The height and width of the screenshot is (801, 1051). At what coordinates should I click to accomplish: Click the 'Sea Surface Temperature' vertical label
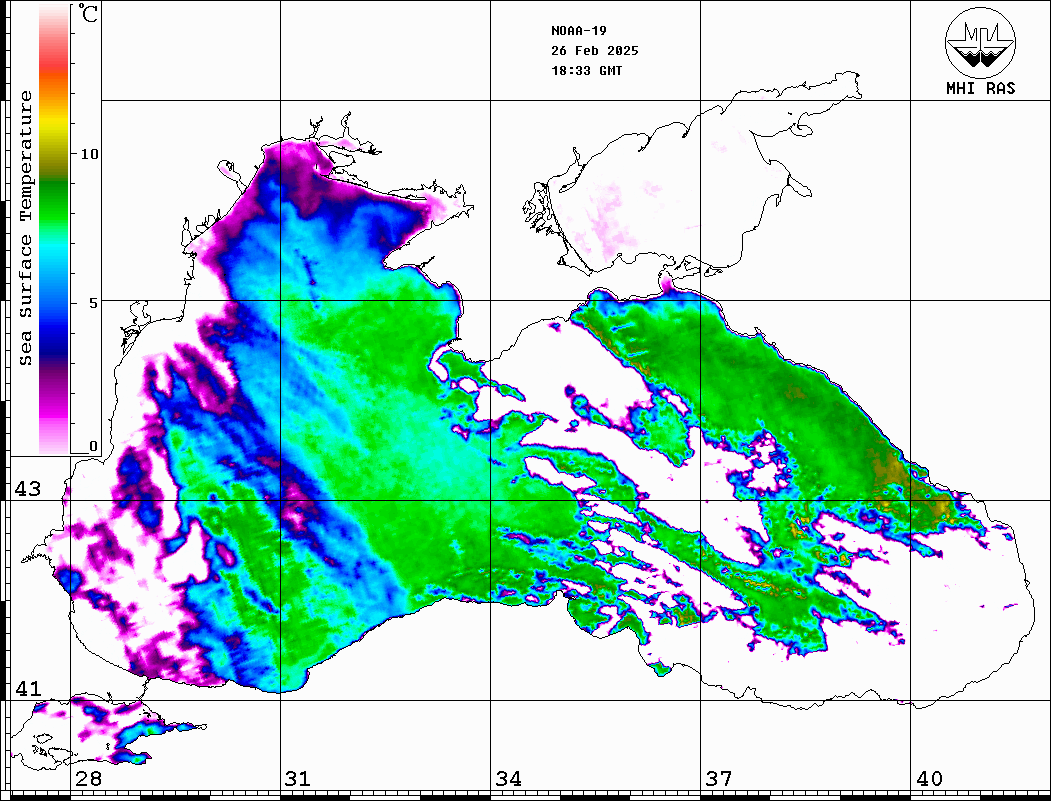pos(25,229)
